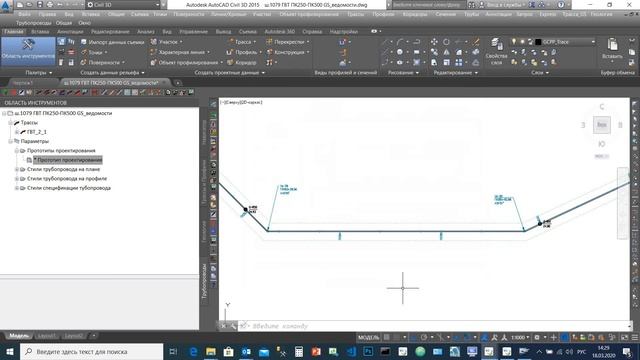The height and width of the screenshot is (360, 640).
Task: Select the Rotate tool in Редактирование panel
Action: point(446,42)
